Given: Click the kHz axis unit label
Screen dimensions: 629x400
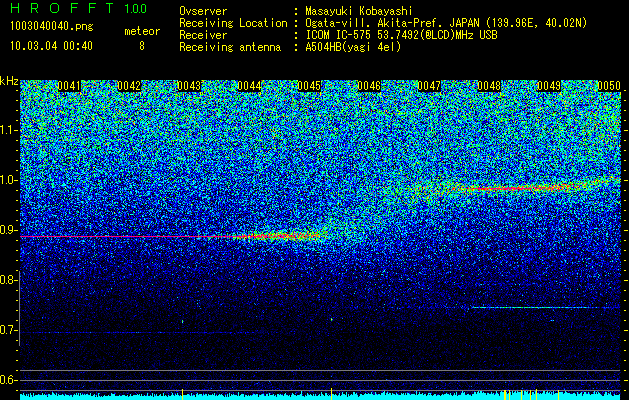Looking at the screenshot, I should [9, 81].
